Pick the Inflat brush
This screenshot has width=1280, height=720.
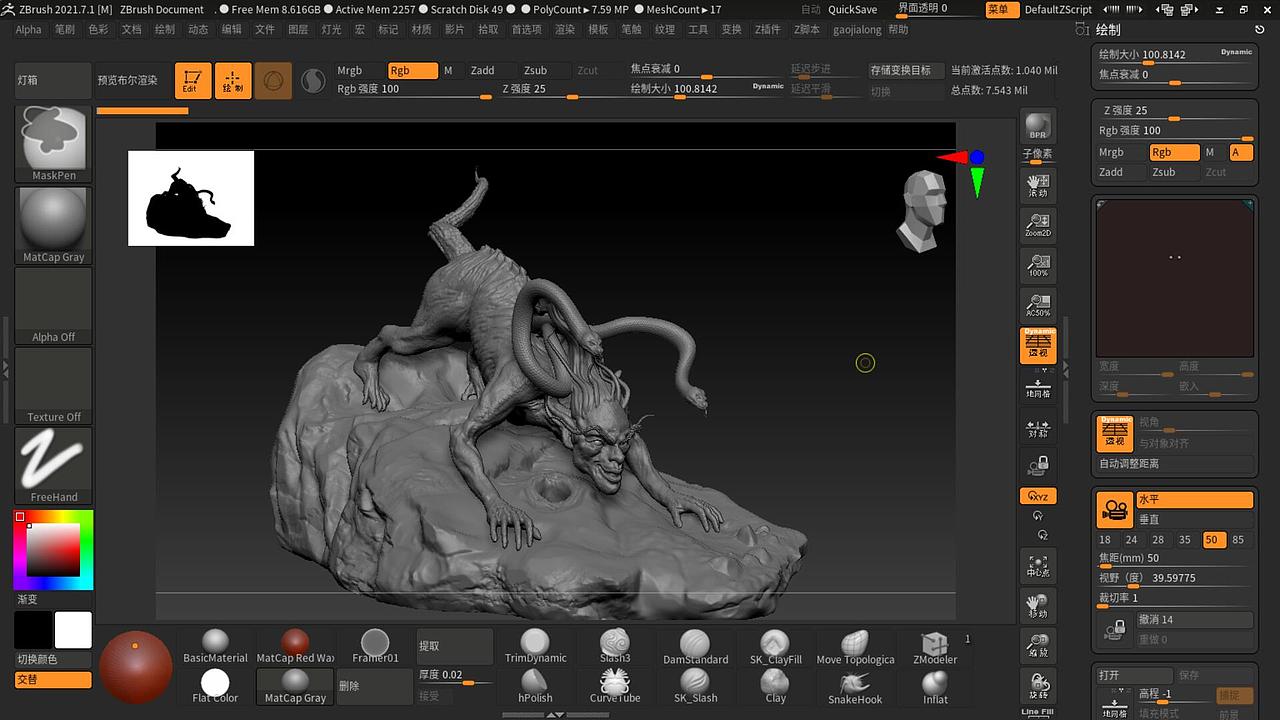[x=935, y=687]
